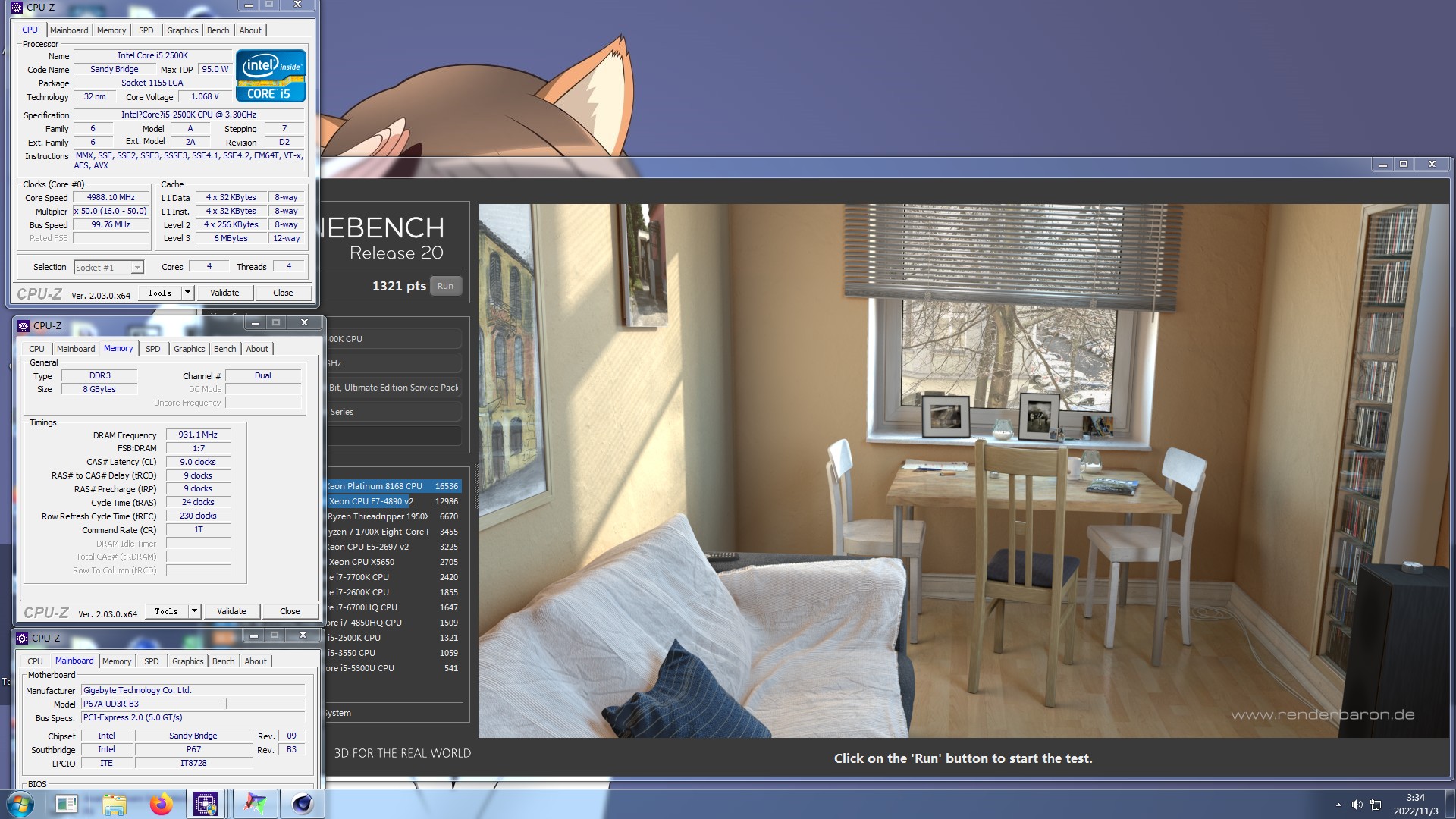This screenshot has height=819, width=1456.
Task: Open the network connection tray icon
Action: 1376,805
